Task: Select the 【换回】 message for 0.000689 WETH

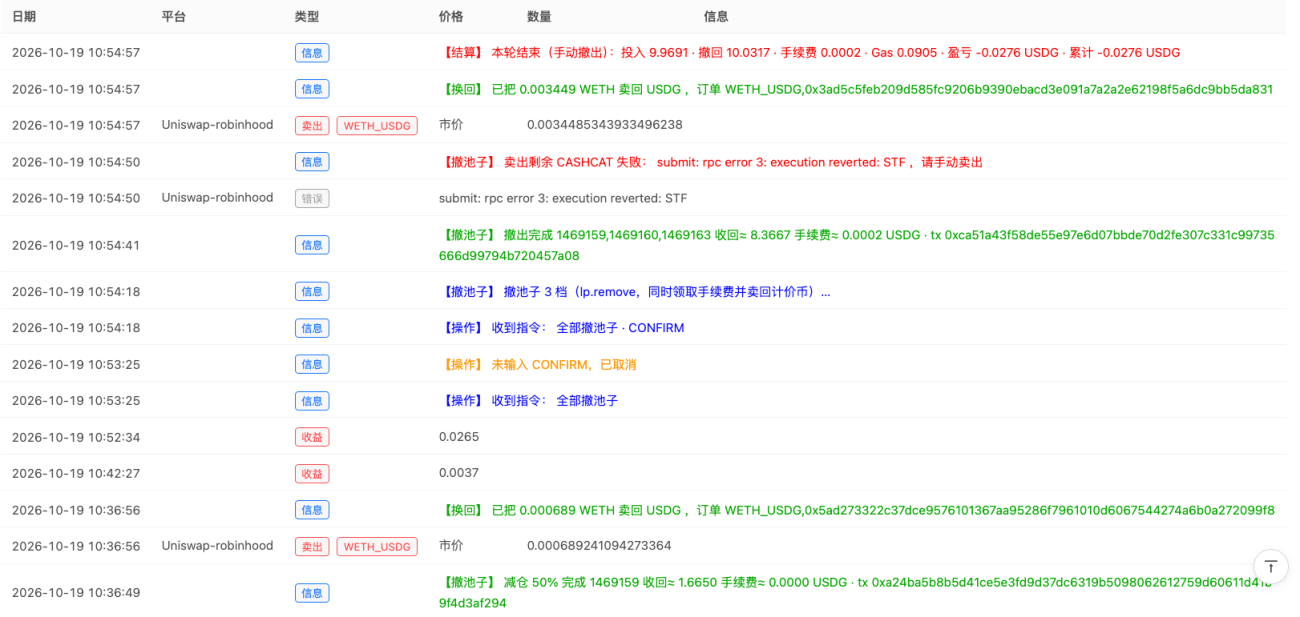Action: 857,510
